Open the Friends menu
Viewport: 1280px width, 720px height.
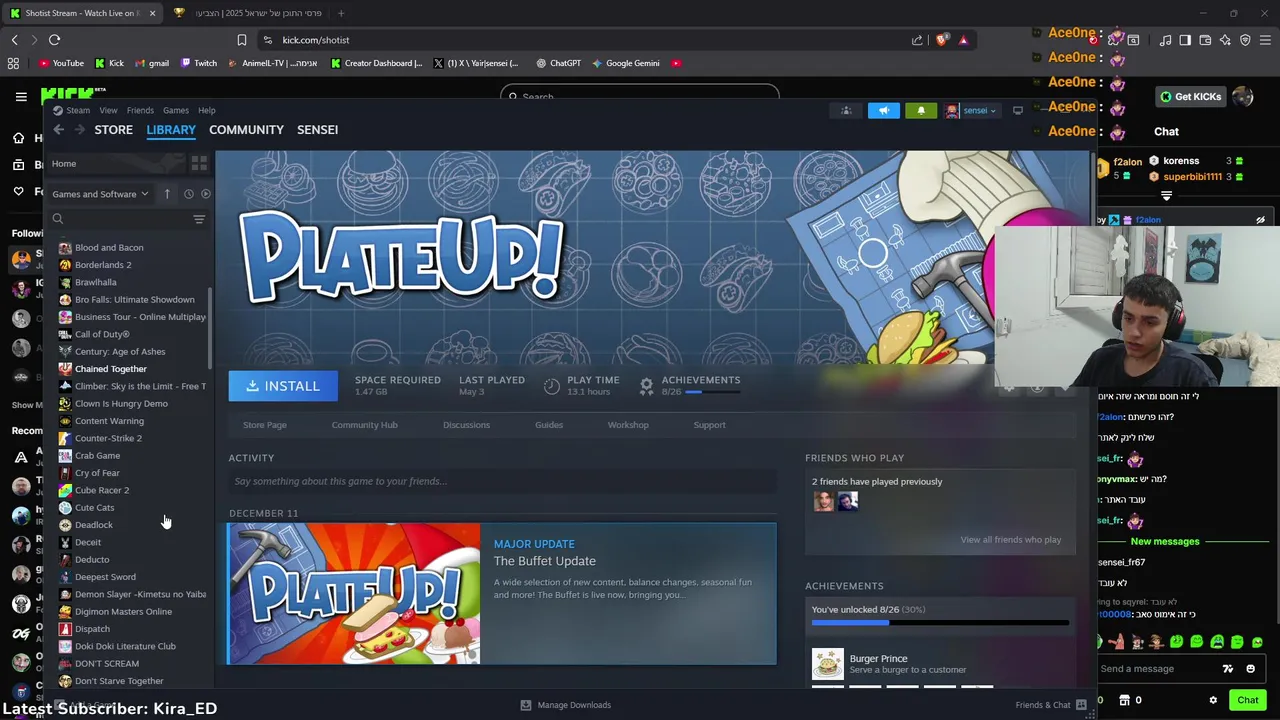point(140,110)
